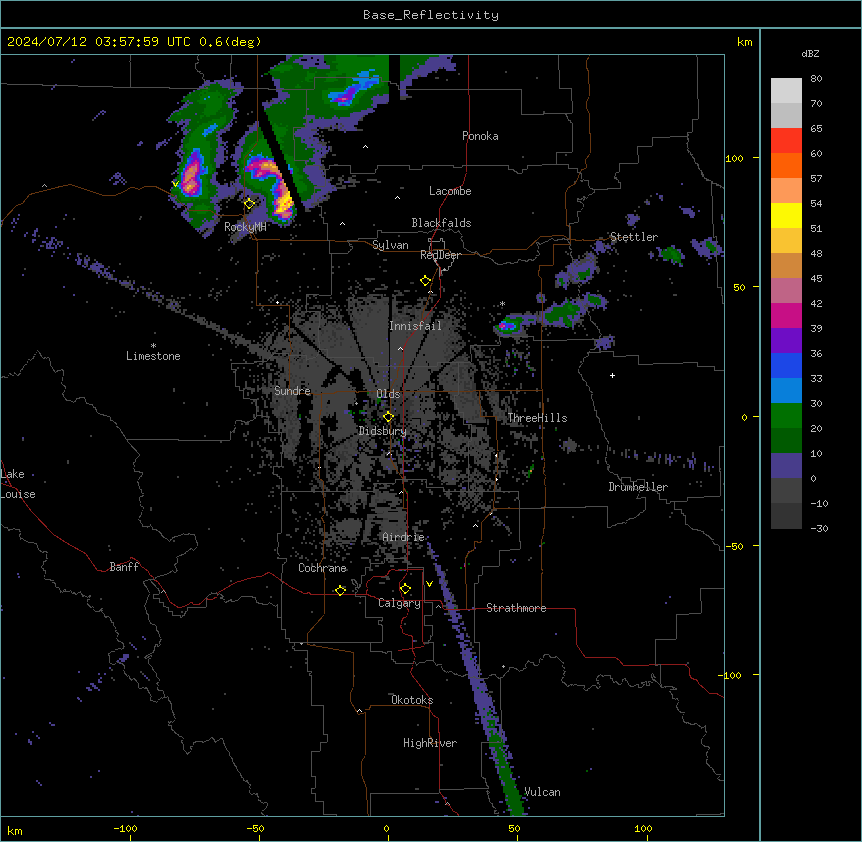Click the 20 value on dBZ legend
Screen dimensions: 862x842
click(816, 429)
